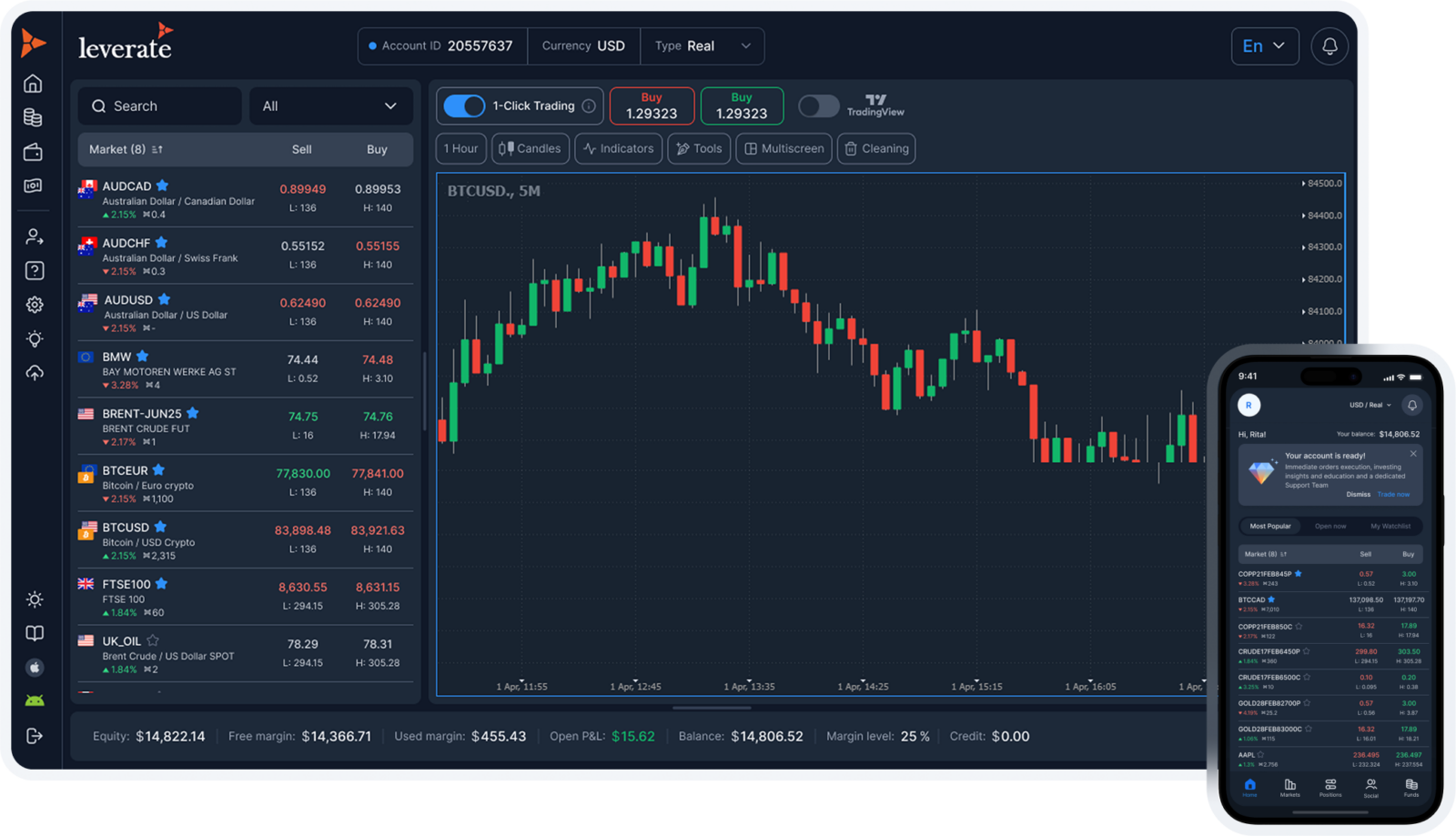
Task: Open USD / Real dropdown on phone
Action: pyautogui.click(x=1370, y=405)
